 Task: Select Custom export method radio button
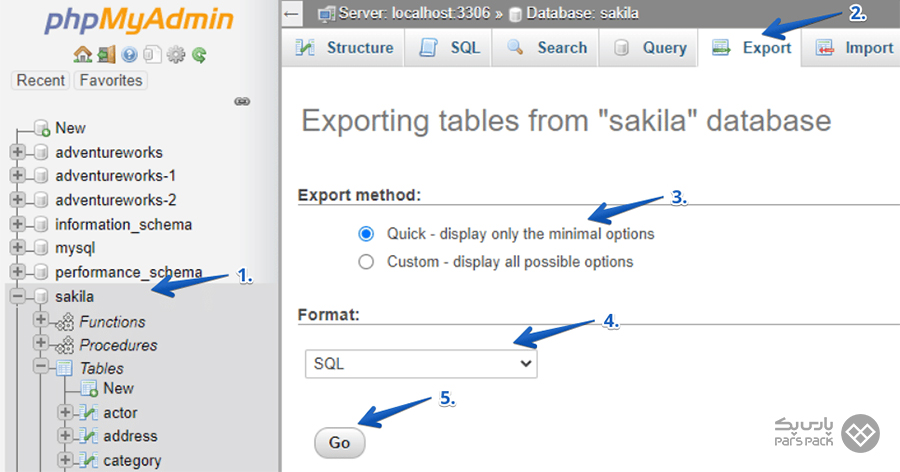[x=366, y=262]
